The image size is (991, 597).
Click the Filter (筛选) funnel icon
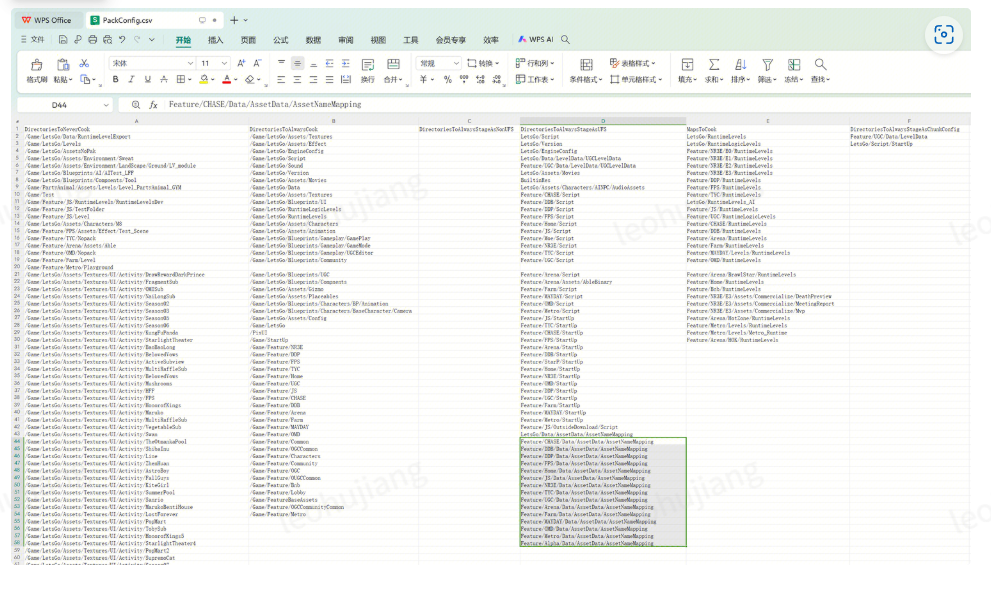pos(767,64)
